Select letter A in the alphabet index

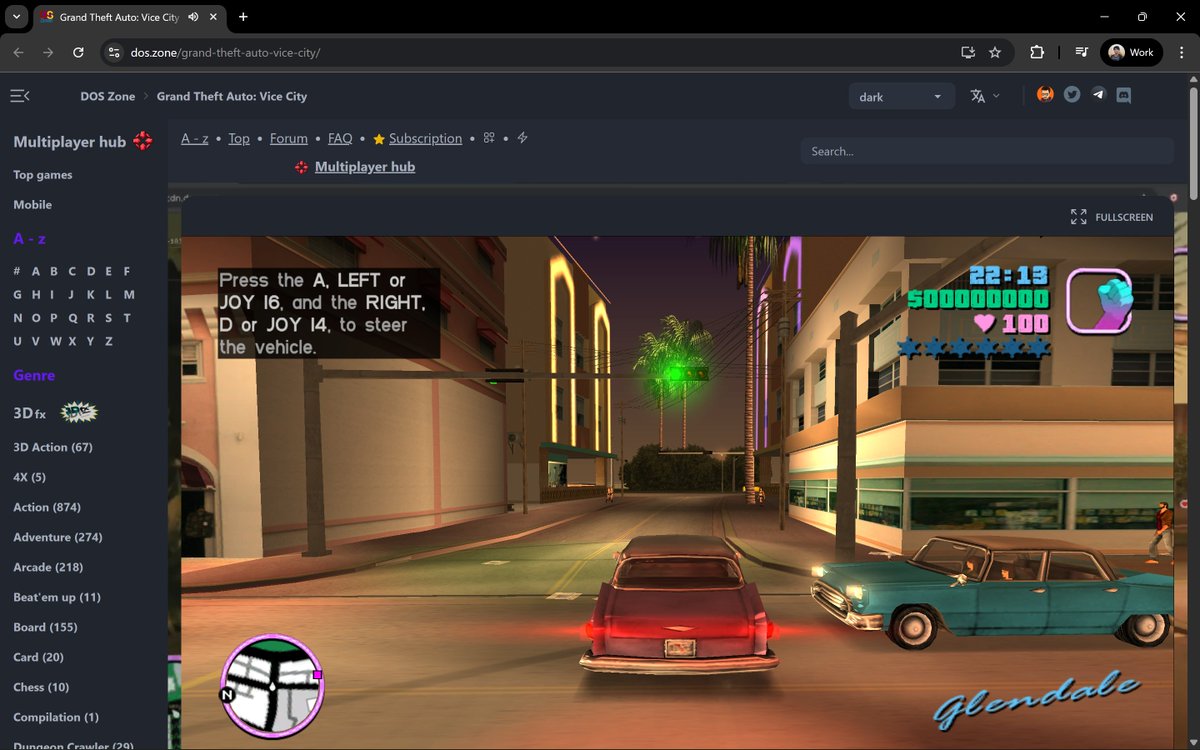click(36, 271)
